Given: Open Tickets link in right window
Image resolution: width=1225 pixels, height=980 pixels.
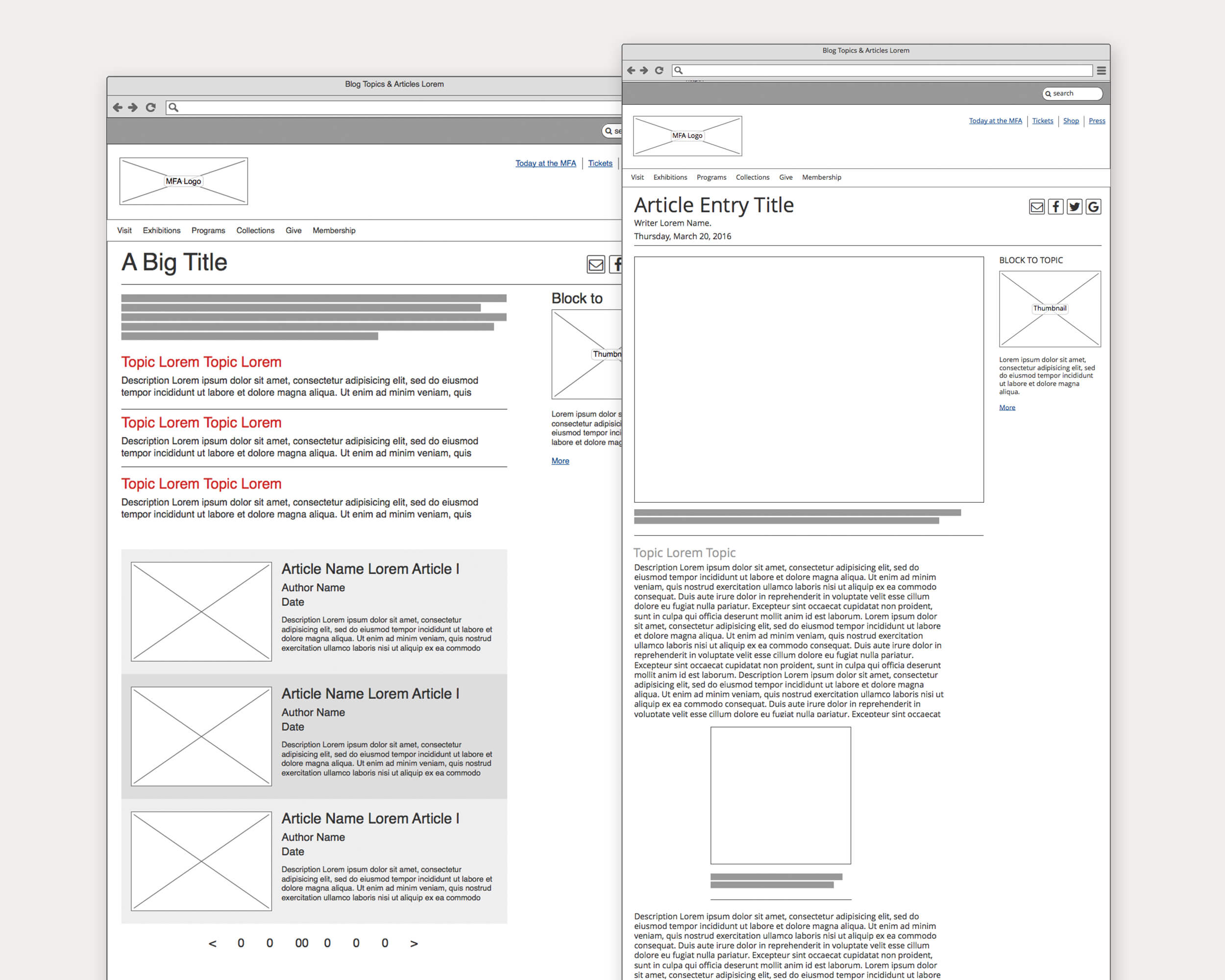Looking at the screenshot, I should (x=1043, y=121).
